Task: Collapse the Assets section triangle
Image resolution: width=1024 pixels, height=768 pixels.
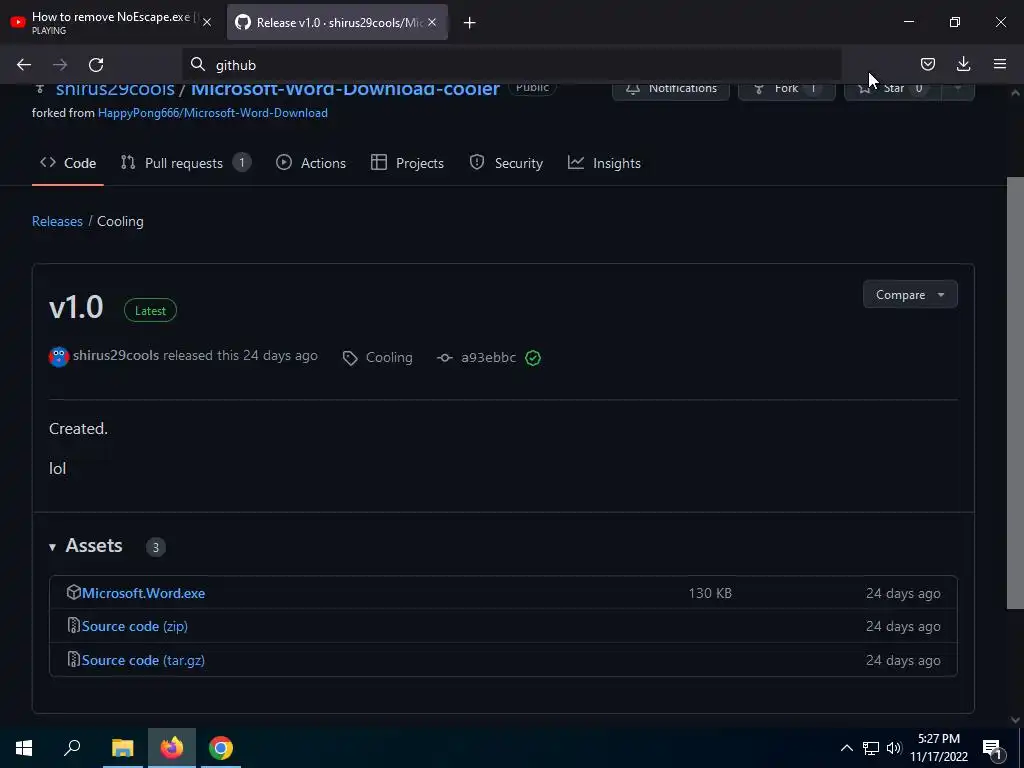Action: point(52,547)
